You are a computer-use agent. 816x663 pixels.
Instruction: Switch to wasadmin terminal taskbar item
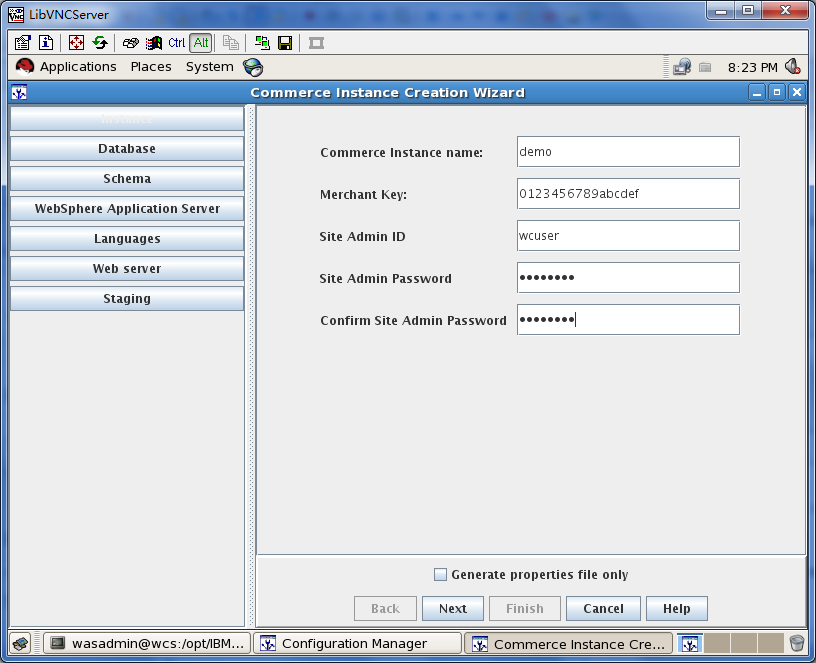tap(147, 644)
